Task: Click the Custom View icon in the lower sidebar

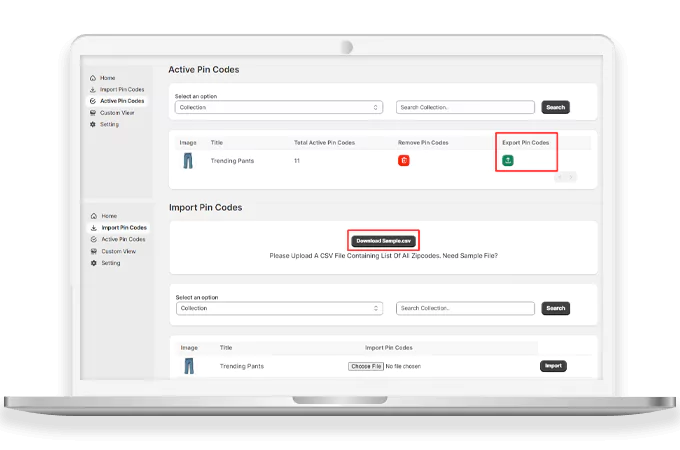Action: (x=94, y=251)
